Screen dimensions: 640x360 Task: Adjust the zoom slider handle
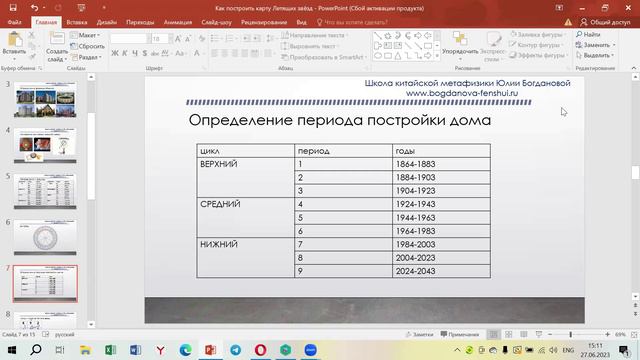click(570, 334)
